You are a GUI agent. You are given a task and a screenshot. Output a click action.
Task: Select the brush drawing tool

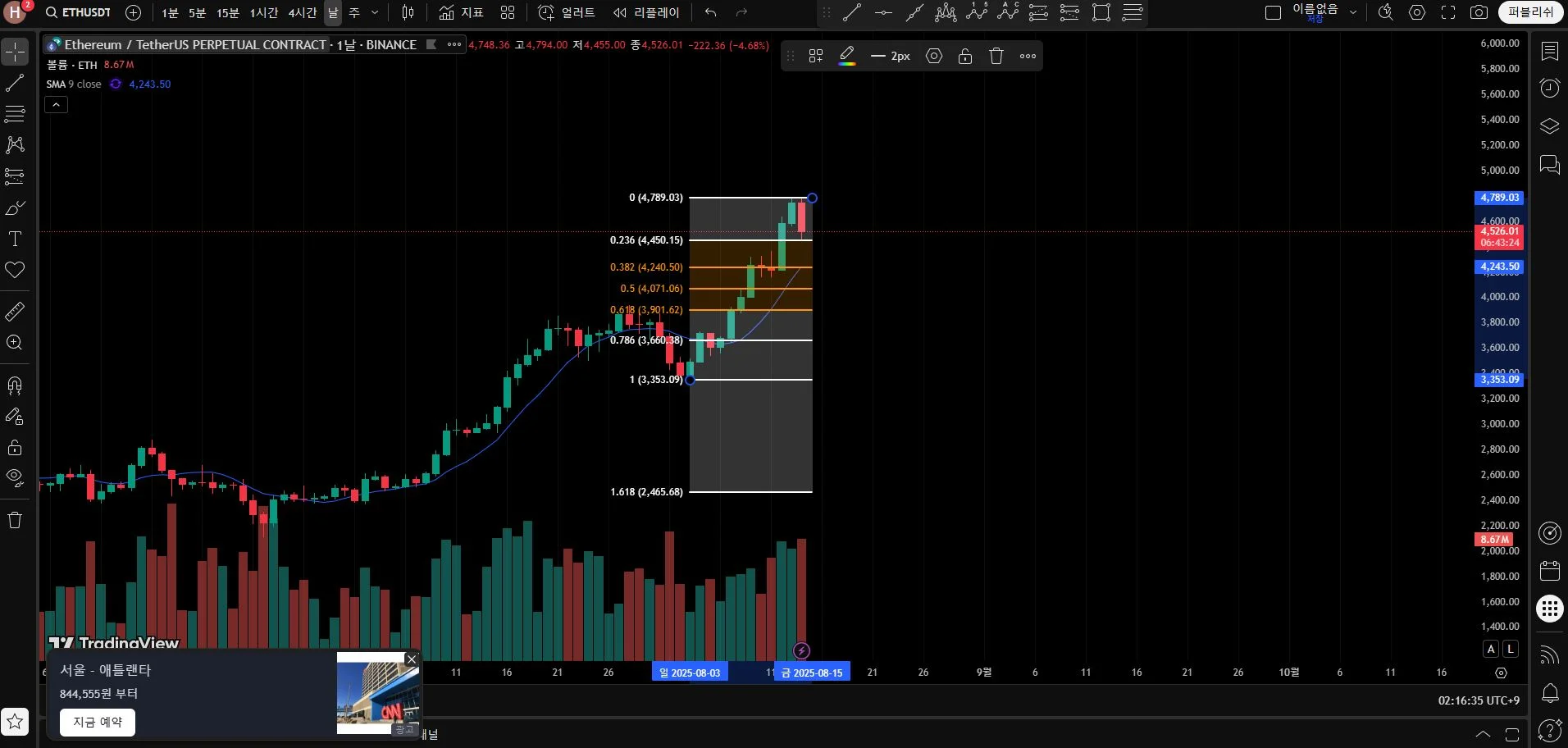(x=15, y=208)
